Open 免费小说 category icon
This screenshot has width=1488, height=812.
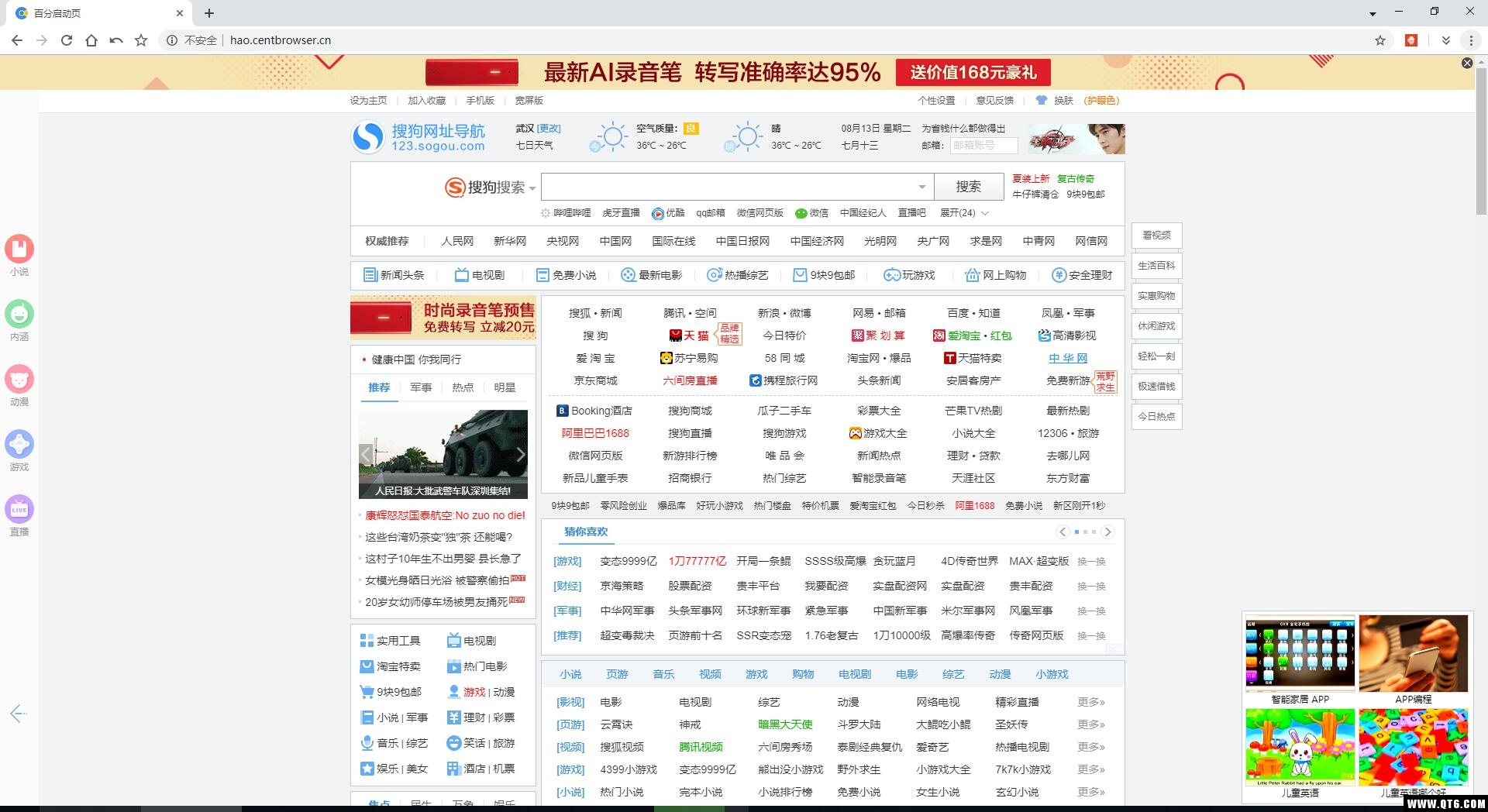pos(542,275)
